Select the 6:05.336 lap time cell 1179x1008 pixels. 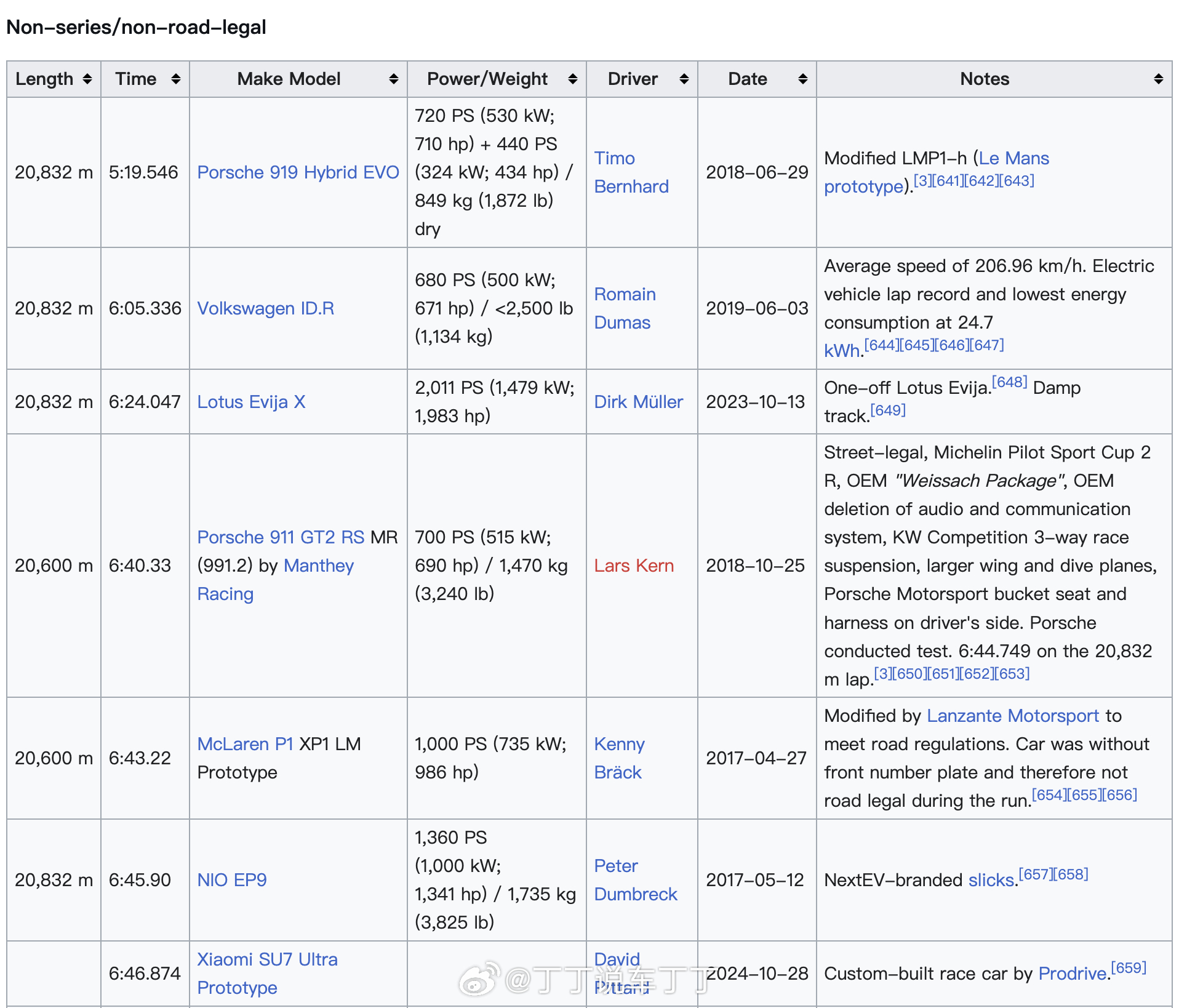(145, 308)
